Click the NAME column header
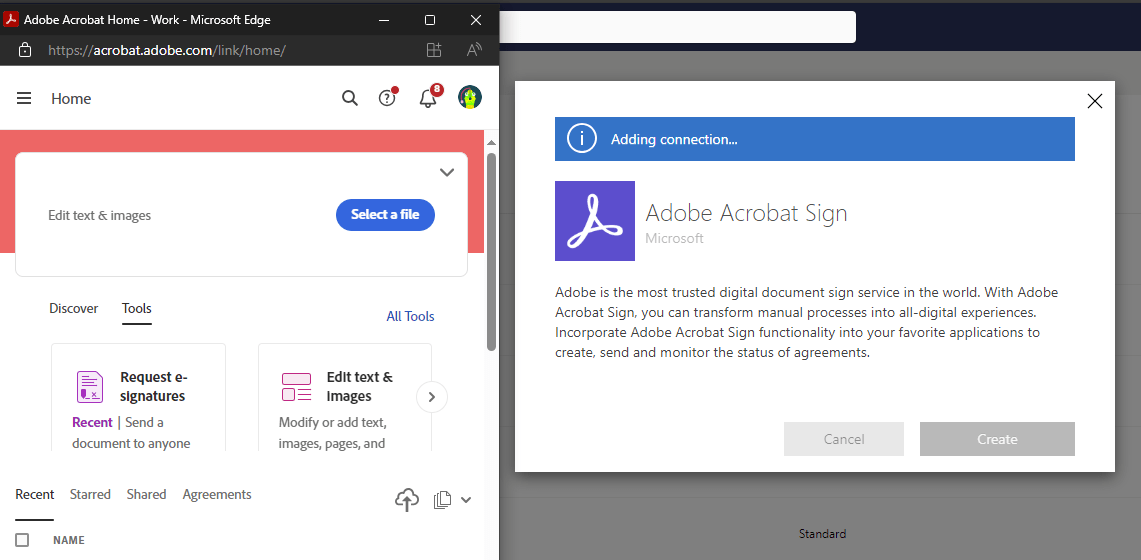Screen dimensions: 1141x560 (69, 540)
